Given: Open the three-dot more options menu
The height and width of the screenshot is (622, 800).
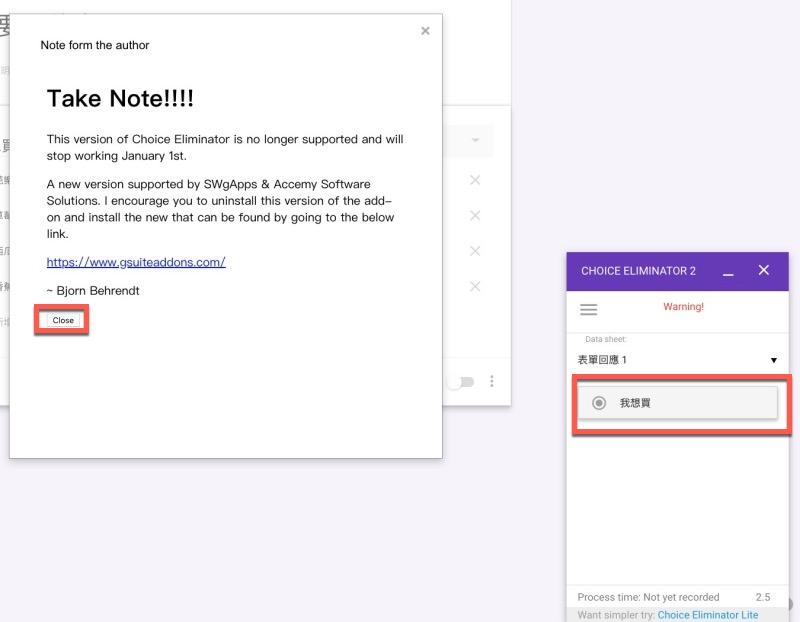Looking at the screenshot, I should click(x=491, y=381).
